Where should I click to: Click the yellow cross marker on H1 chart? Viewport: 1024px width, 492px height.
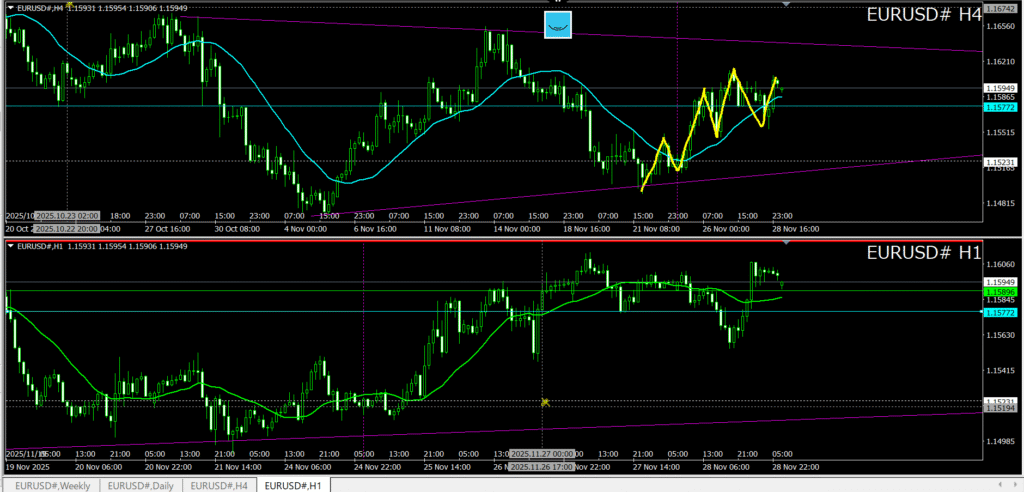(x=545, y=402)
